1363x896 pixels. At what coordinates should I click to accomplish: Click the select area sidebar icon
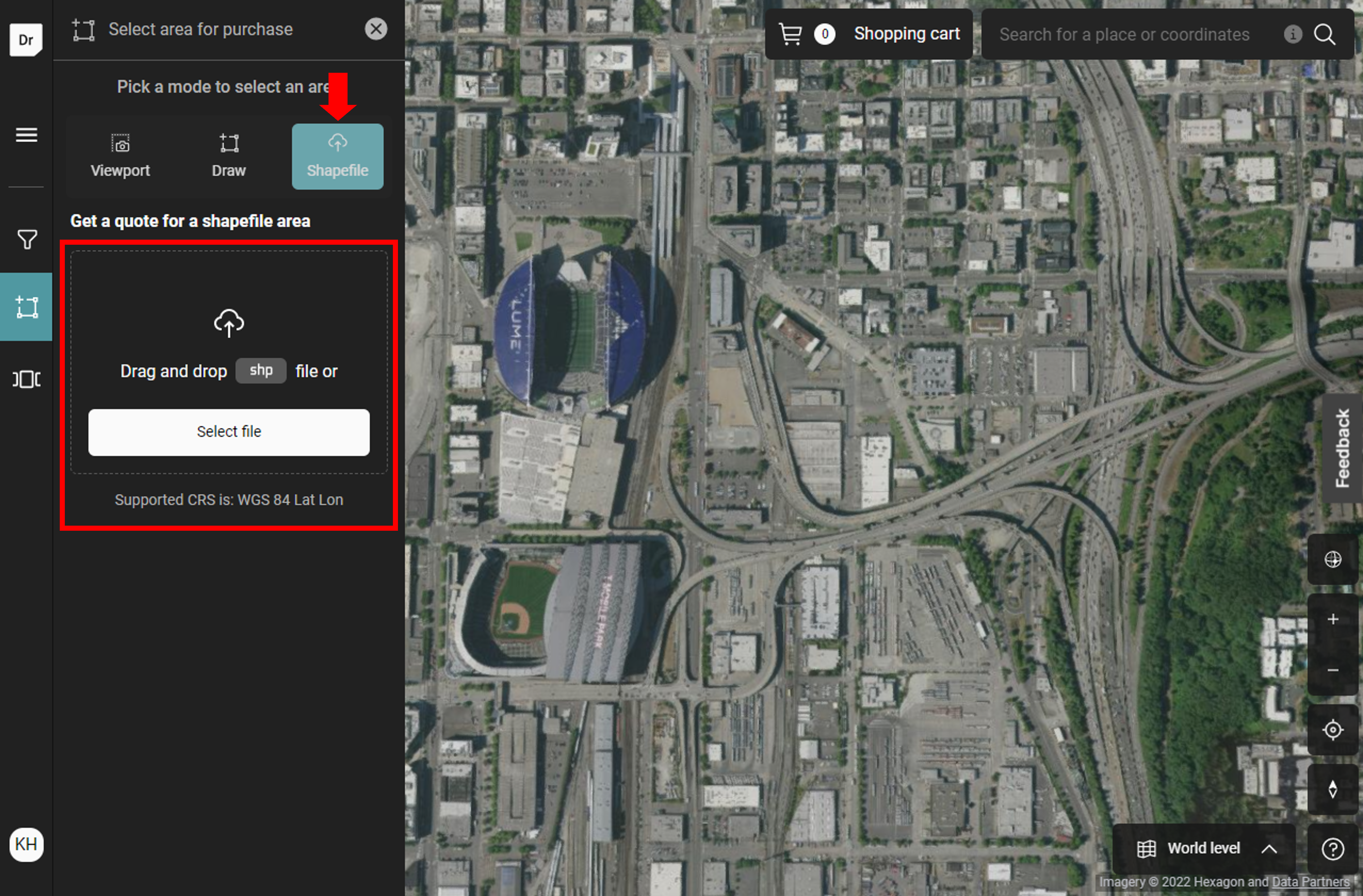coord(26,307)
